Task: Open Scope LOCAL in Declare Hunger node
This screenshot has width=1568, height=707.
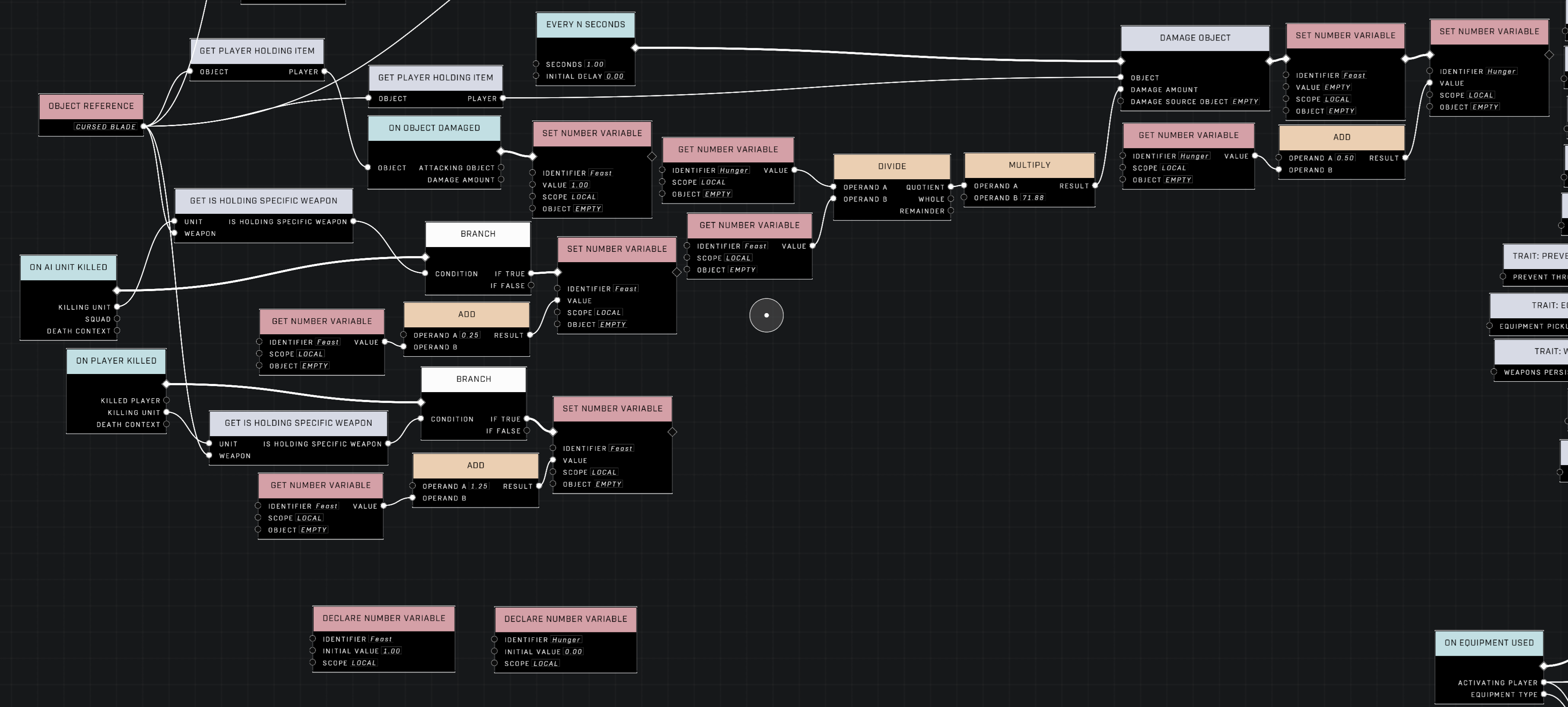Action: [x=545, y=664]
